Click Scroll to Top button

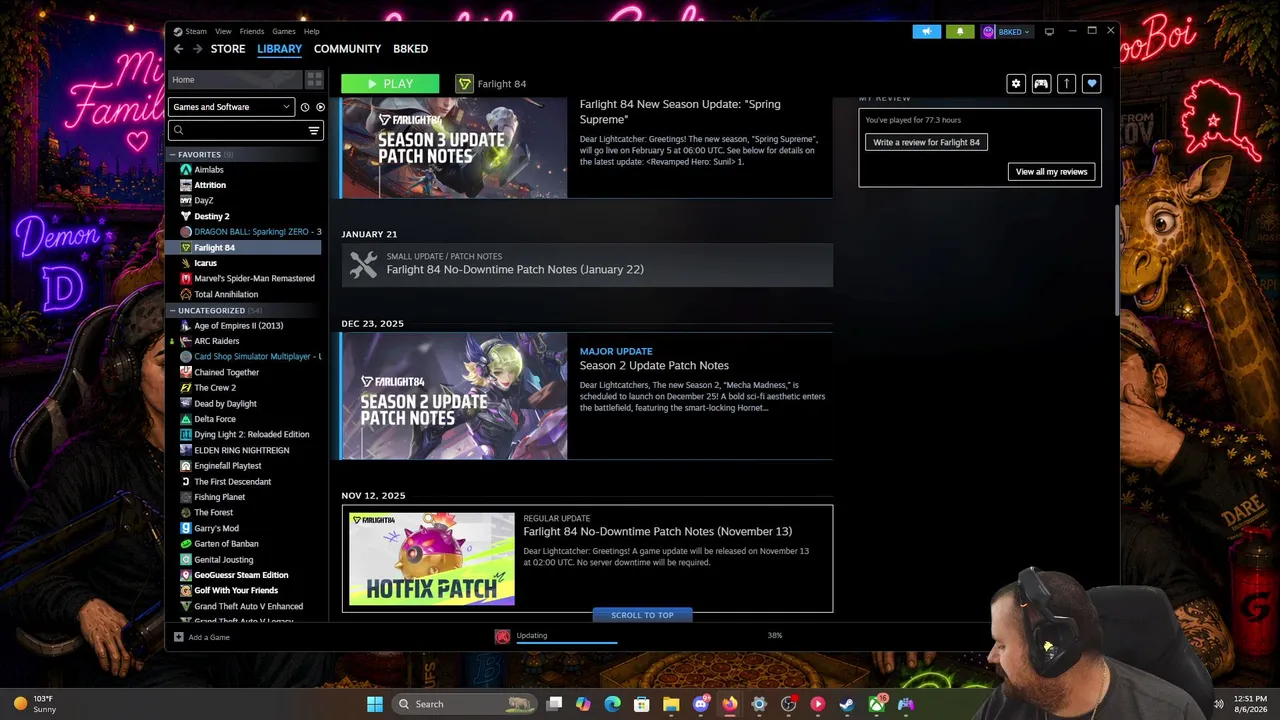click(x=642, y=615)
